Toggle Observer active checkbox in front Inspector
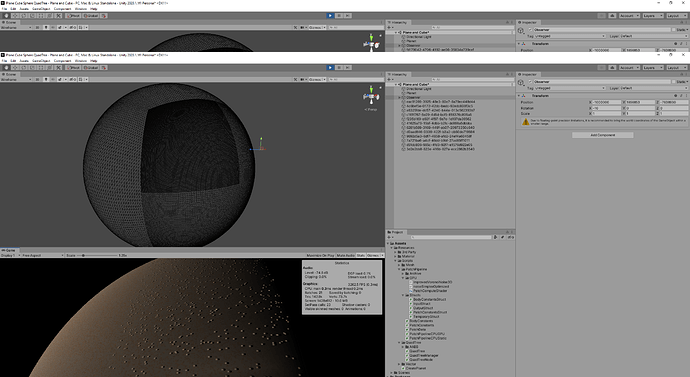The height and width of the screenshot is (377, 690). [x=530, y=82]
